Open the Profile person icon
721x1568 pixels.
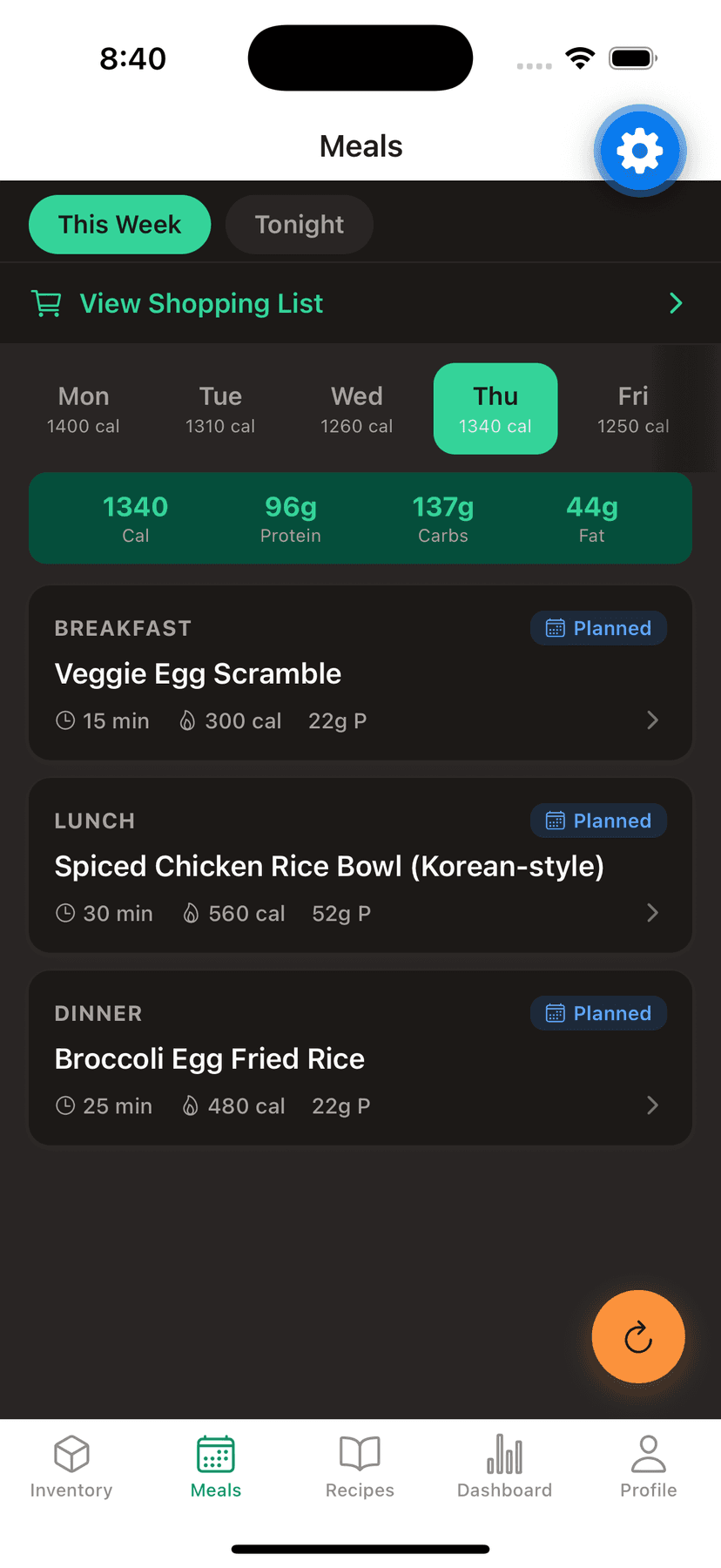(x=649, y=1454)
